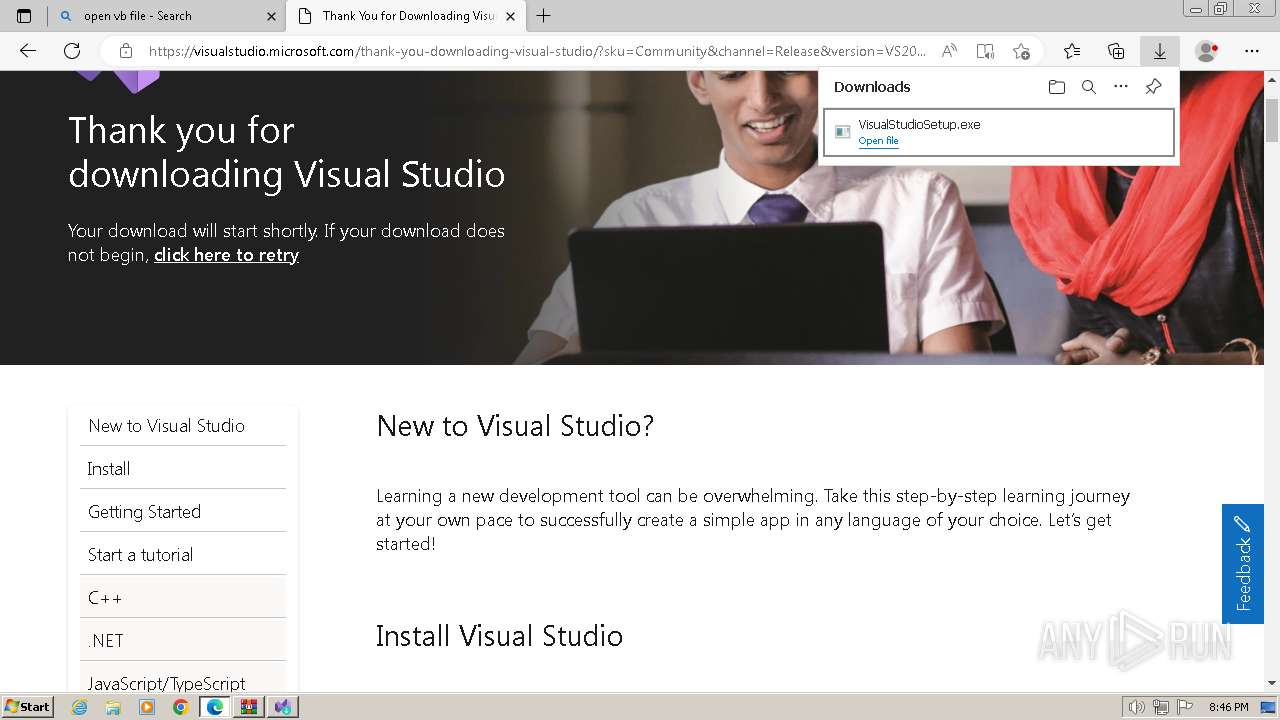Viewport: 1280px width, 720px height.
Task: Click 'Install Visual Studio' heading
Action: (499, 636)
